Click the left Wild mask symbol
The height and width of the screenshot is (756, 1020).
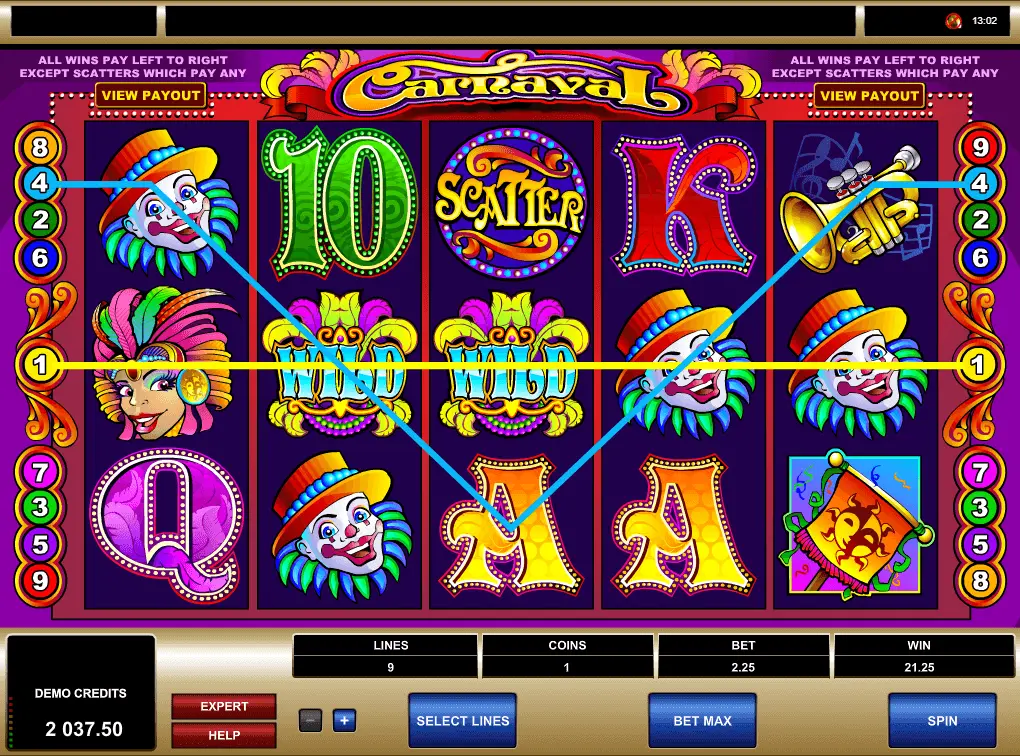tap(339, 364)
